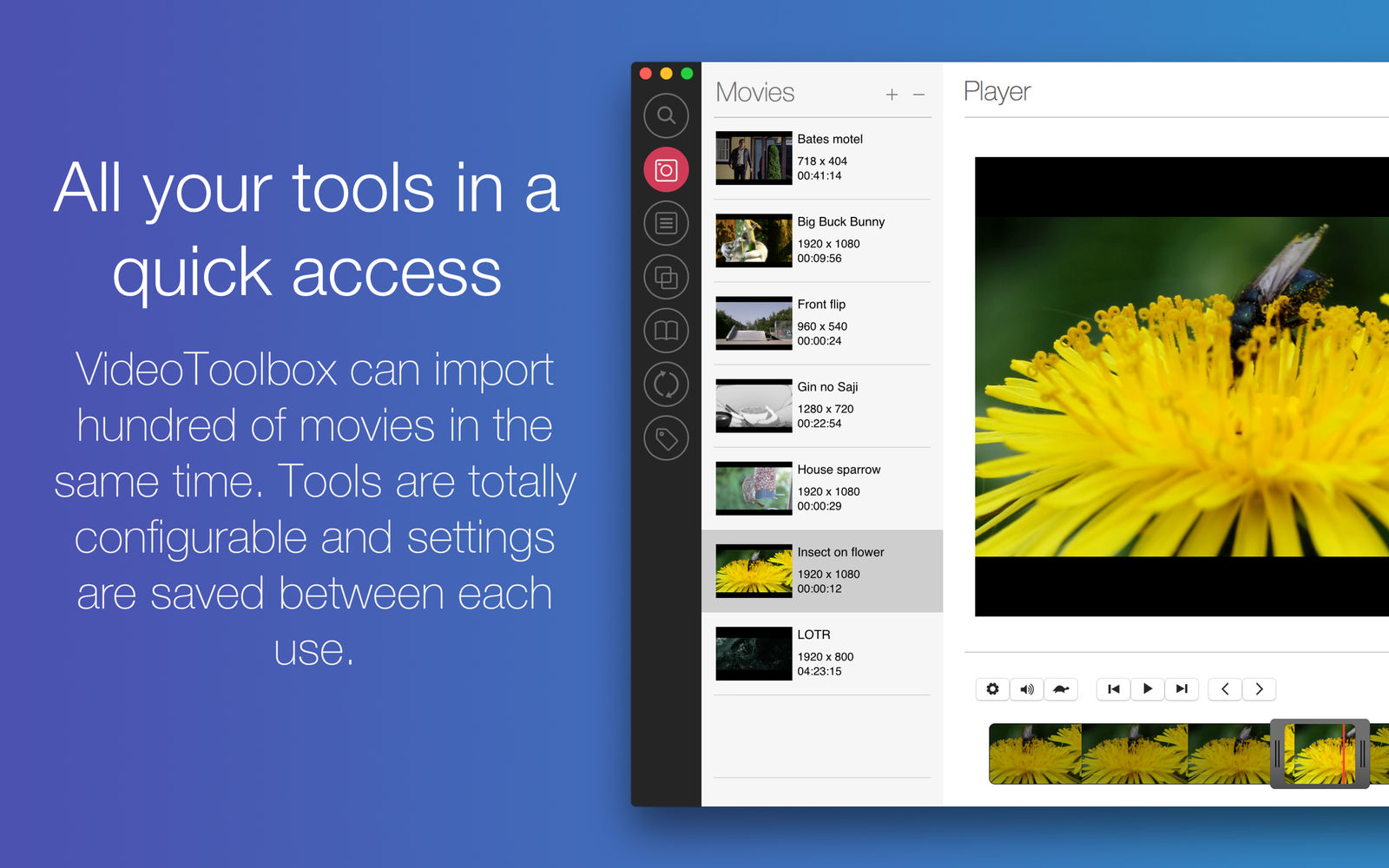Click LOTR thumbnail
The width and height of the screenshot is (1389, 868).
click(x=754, y=654)
